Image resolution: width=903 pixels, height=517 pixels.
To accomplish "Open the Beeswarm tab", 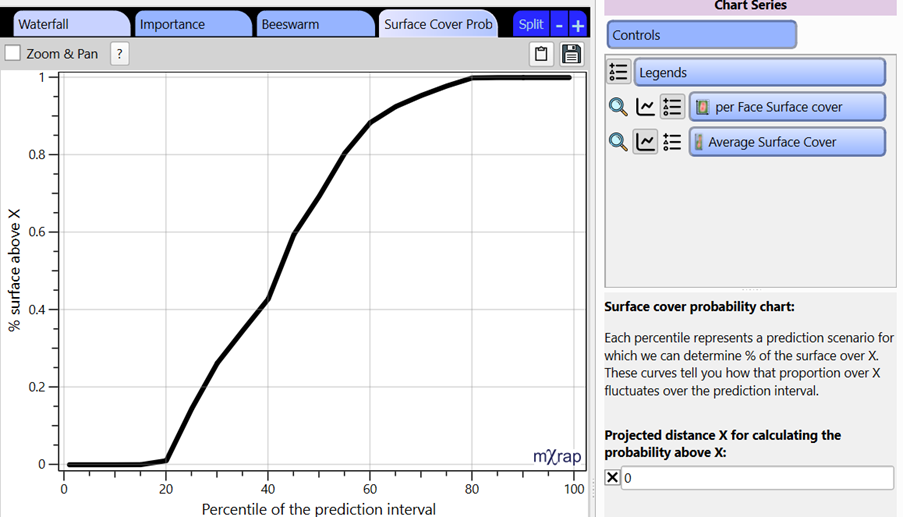I will 310,24.
